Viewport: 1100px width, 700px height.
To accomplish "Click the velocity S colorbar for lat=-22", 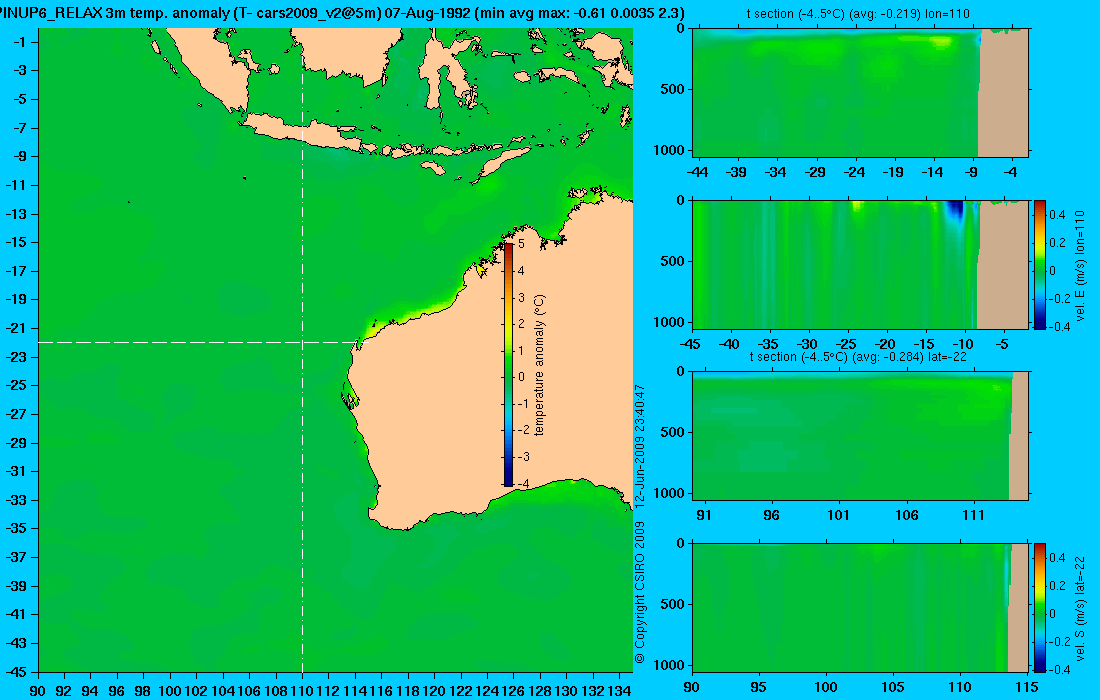I will tap(1040, 607).
